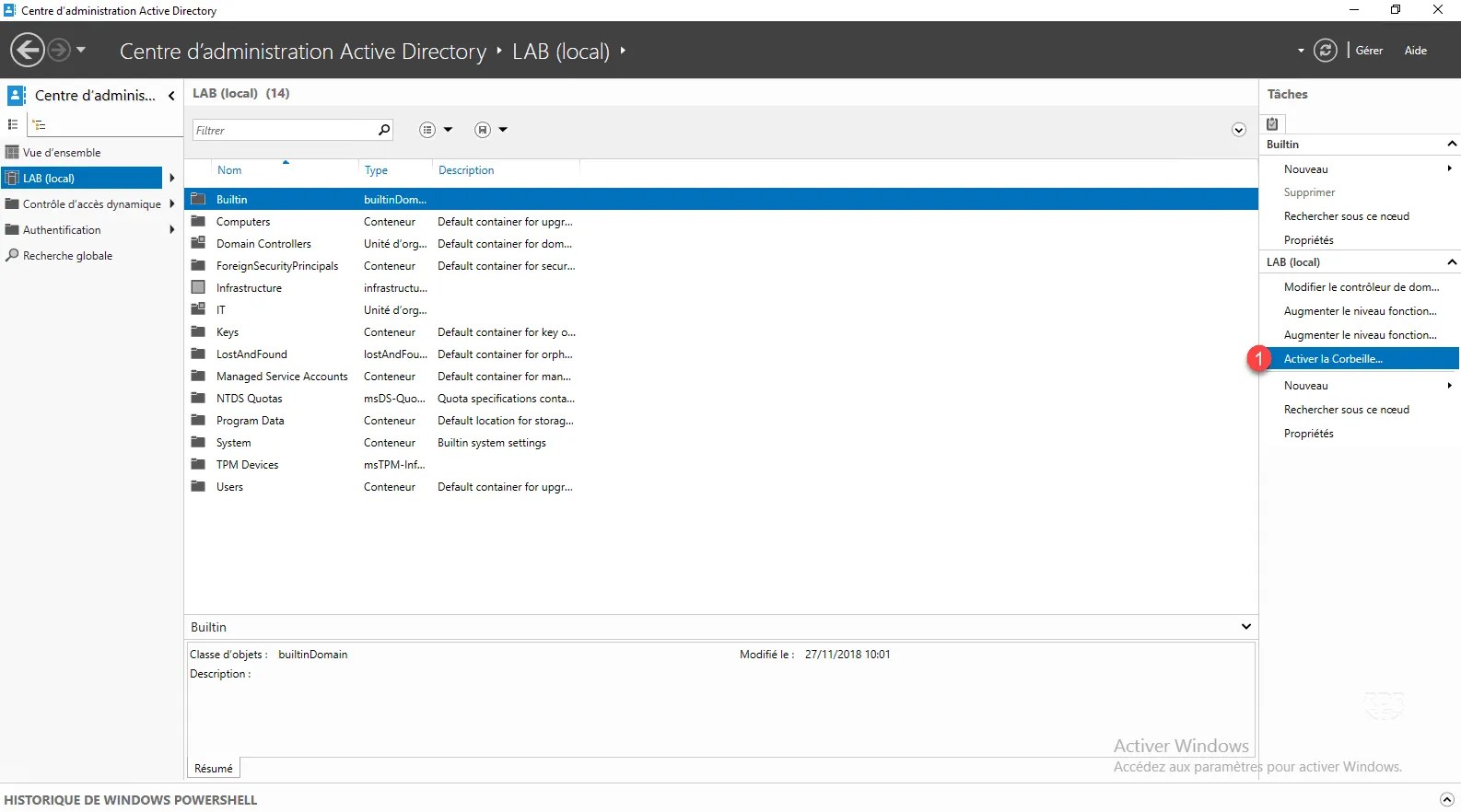Click the NTDS Quotas folder icon
Viewport: 1461px width, 812px height.
pyautogui.click(x=198, y=398)
